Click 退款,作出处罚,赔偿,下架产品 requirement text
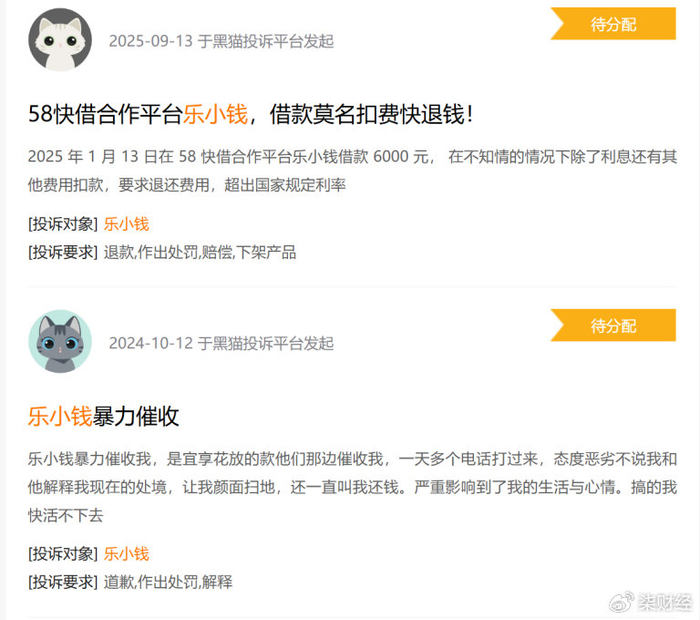 200,253
